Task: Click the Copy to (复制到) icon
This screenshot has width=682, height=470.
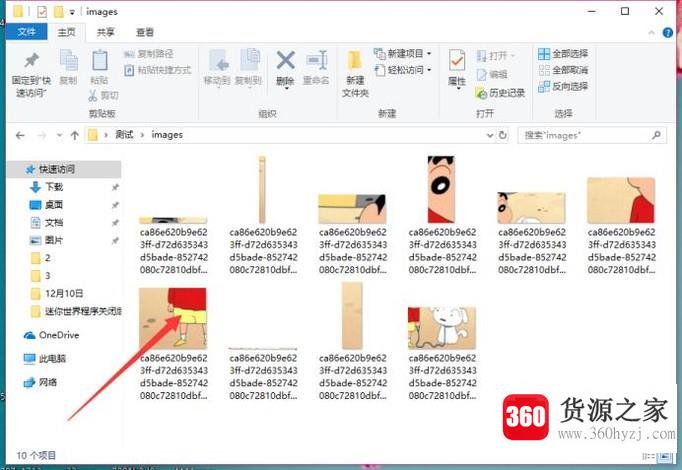Action: click(249, 61)
